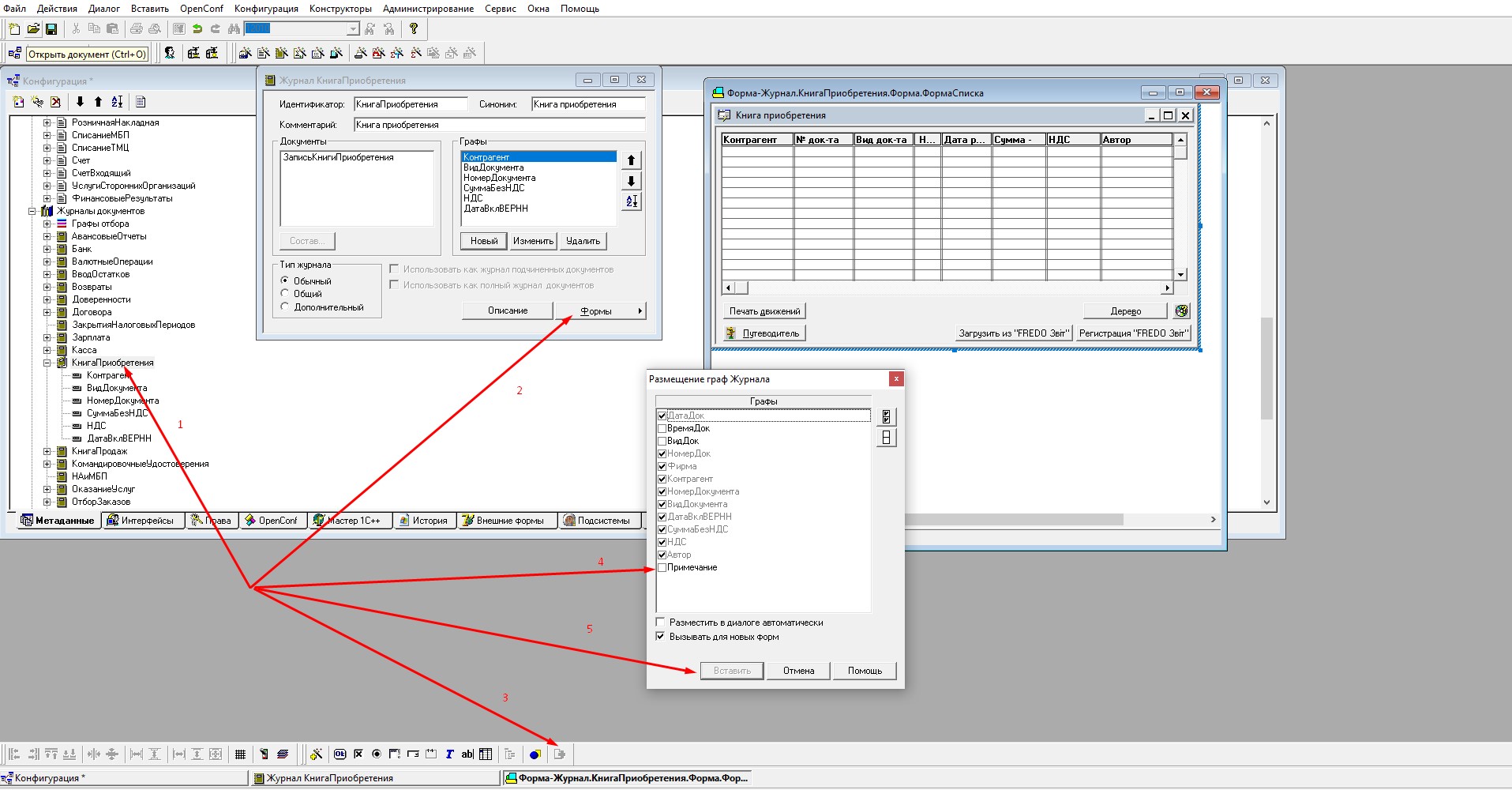
Task: Click the Отмена button
Action: [799, 671]
